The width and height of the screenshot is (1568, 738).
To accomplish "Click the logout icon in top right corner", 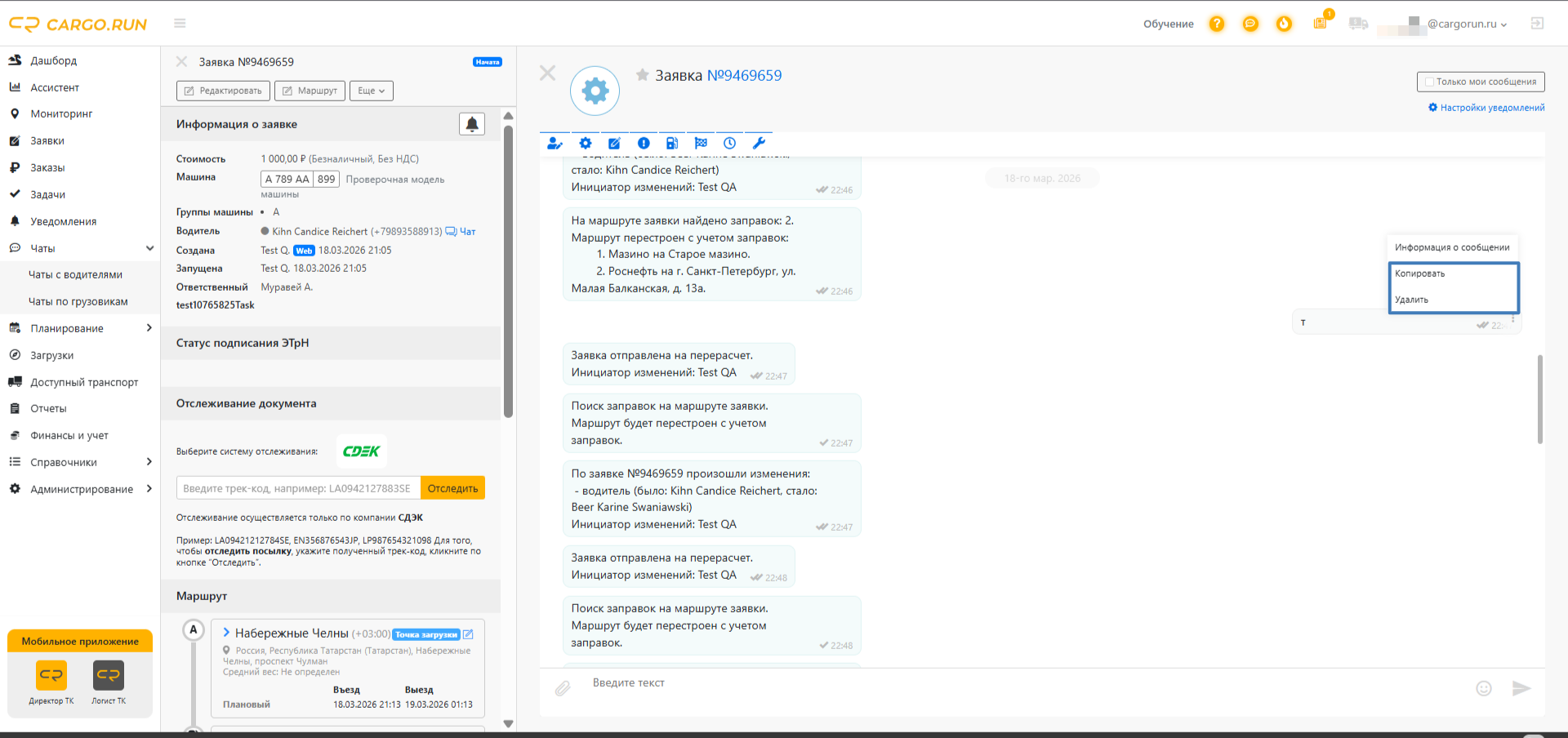I will [1537, 24].
